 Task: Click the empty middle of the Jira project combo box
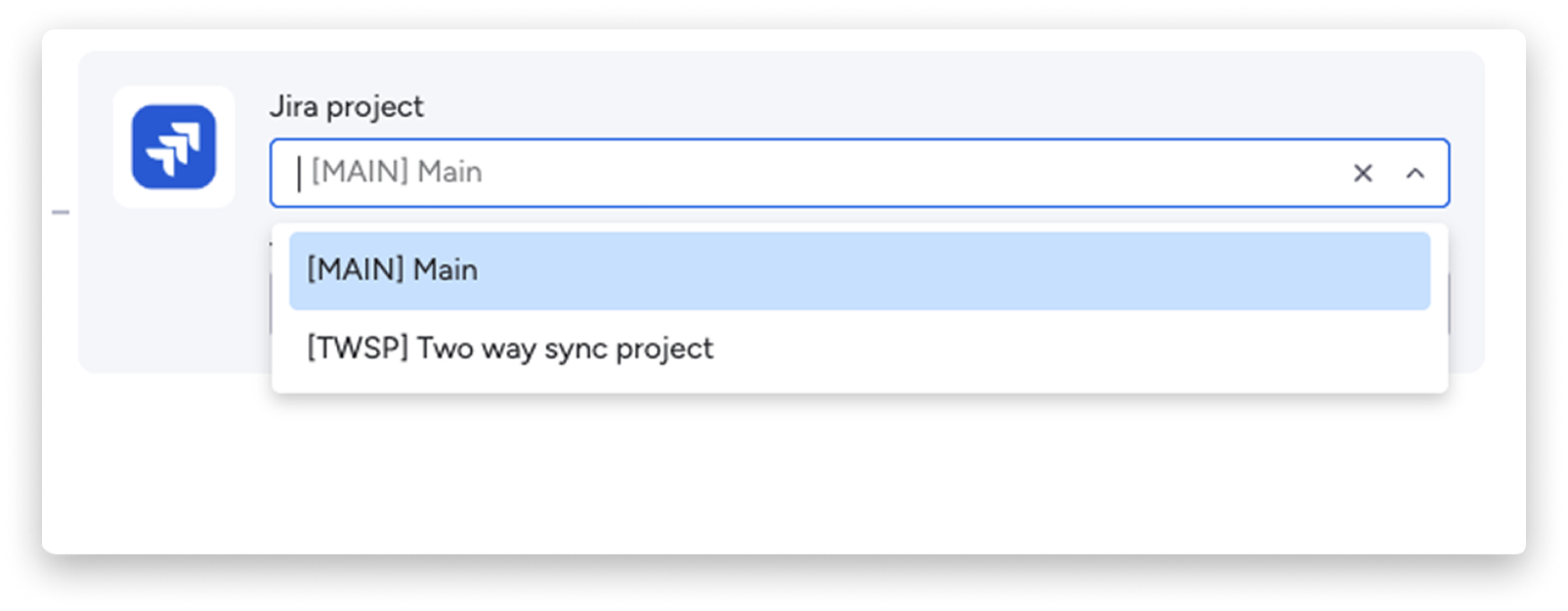point(881,173)
